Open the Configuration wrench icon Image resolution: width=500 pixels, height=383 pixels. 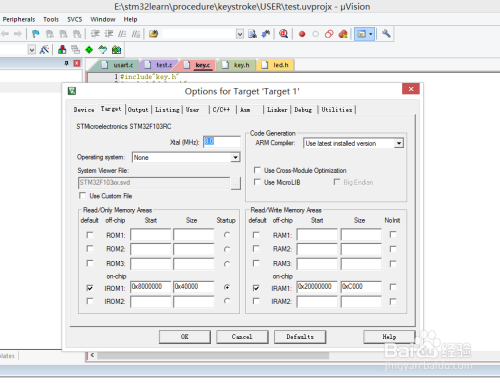click(386, 34)
